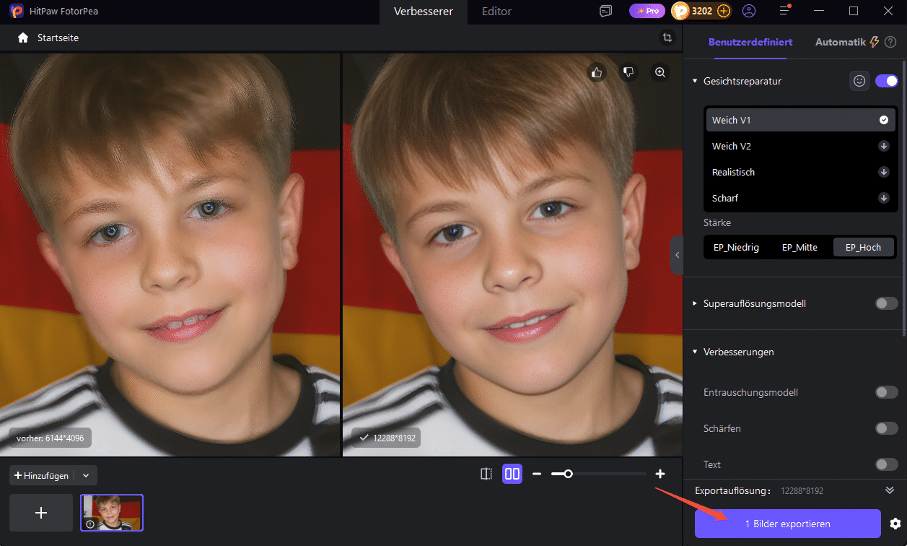
Task: Click the zoom slider handle
Action: coord(568,474)
